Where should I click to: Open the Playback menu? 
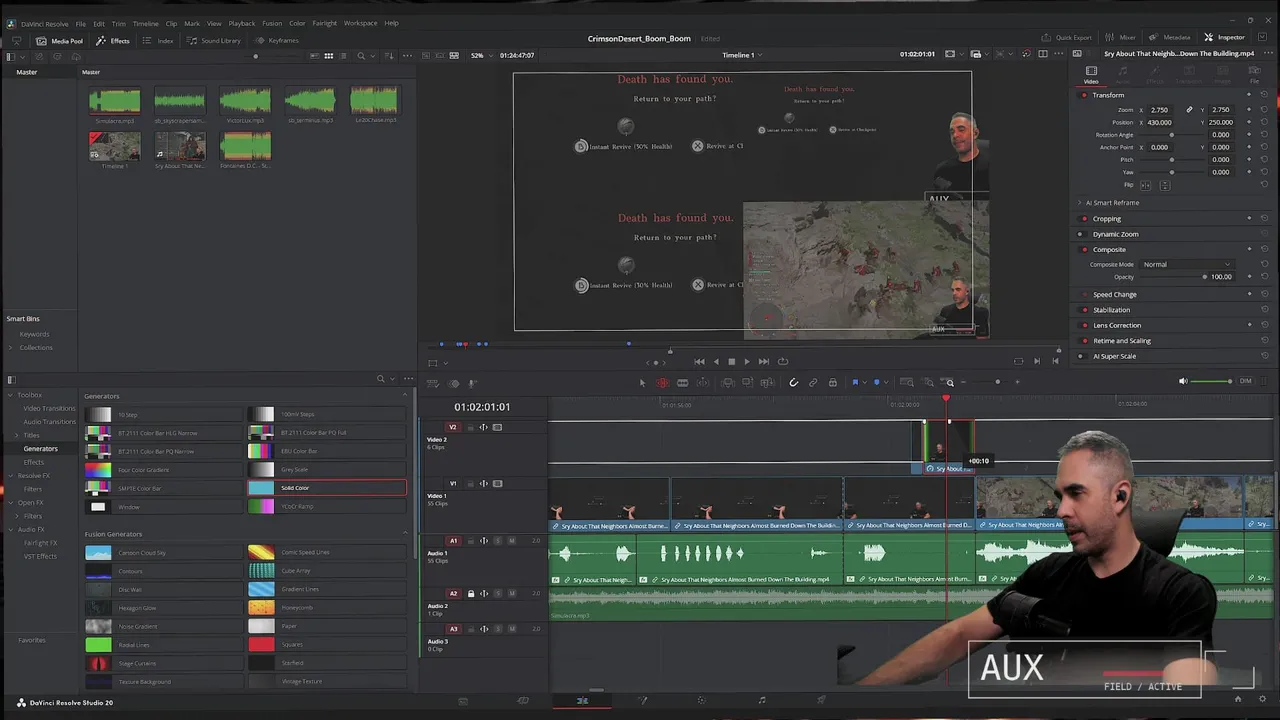[x=241, y=23]
